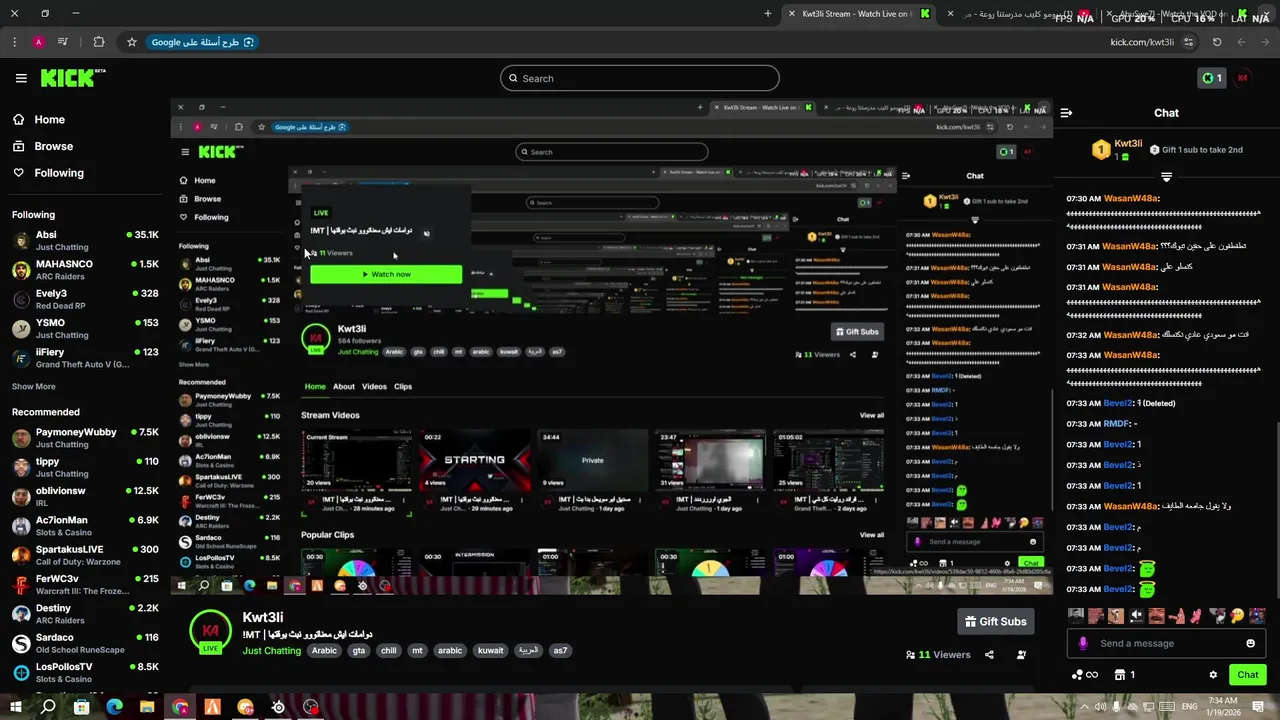This screenshot has height=720, width=1280.
Task: Click the green Kick logo
Action: pyautogui.click(x=71, y=78)
